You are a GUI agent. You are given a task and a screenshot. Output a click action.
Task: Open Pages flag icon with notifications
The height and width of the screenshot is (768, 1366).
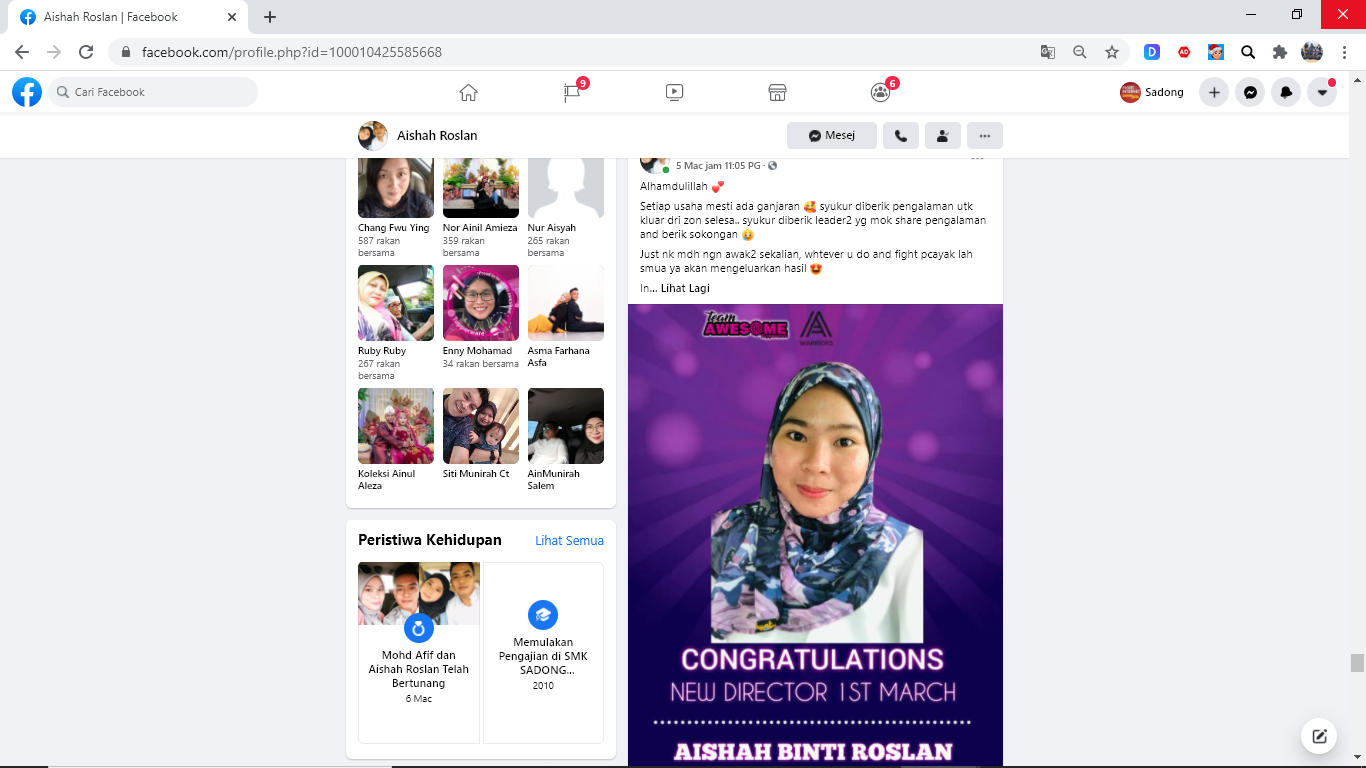pyautogui.click(x=572, y=92)
